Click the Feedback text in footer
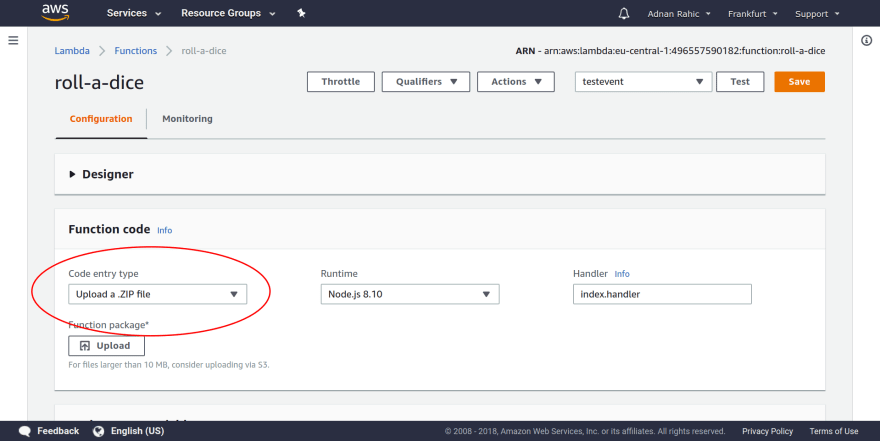The image size is (880, 441). tap(58, 431)
